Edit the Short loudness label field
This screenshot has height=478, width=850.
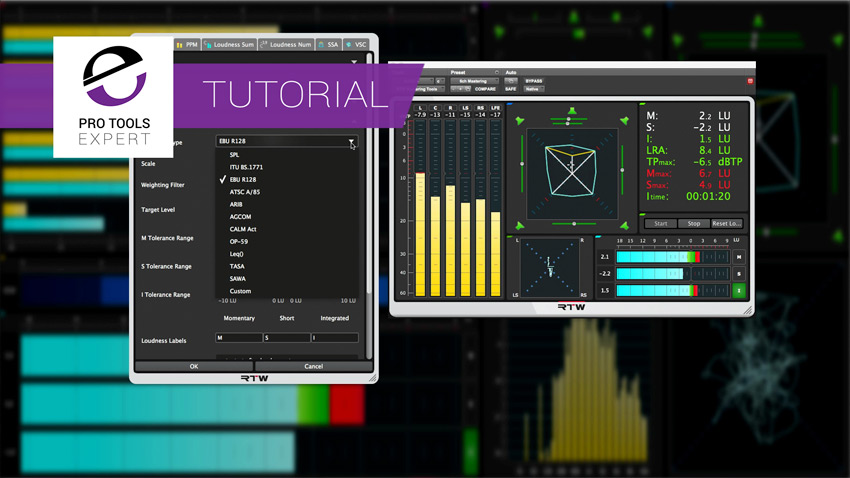point(287,338)
